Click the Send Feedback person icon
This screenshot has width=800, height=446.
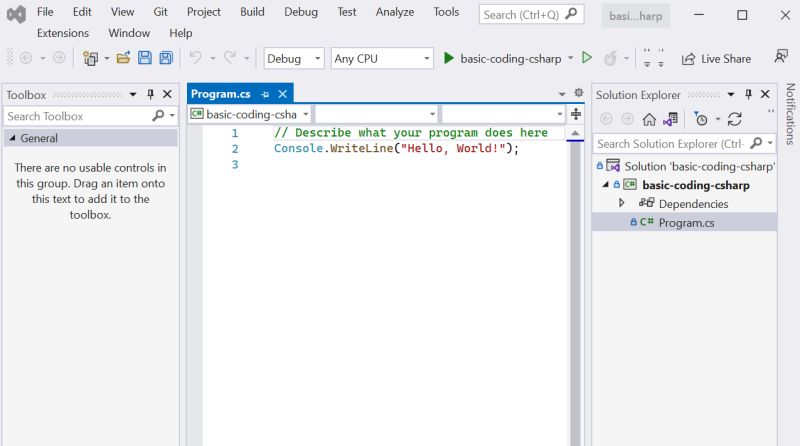[781, 57]
